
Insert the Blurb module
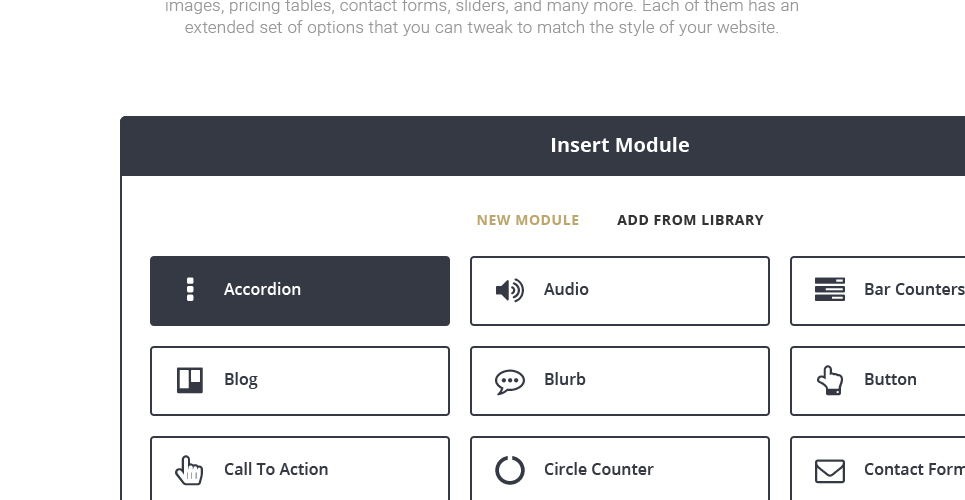620,381
